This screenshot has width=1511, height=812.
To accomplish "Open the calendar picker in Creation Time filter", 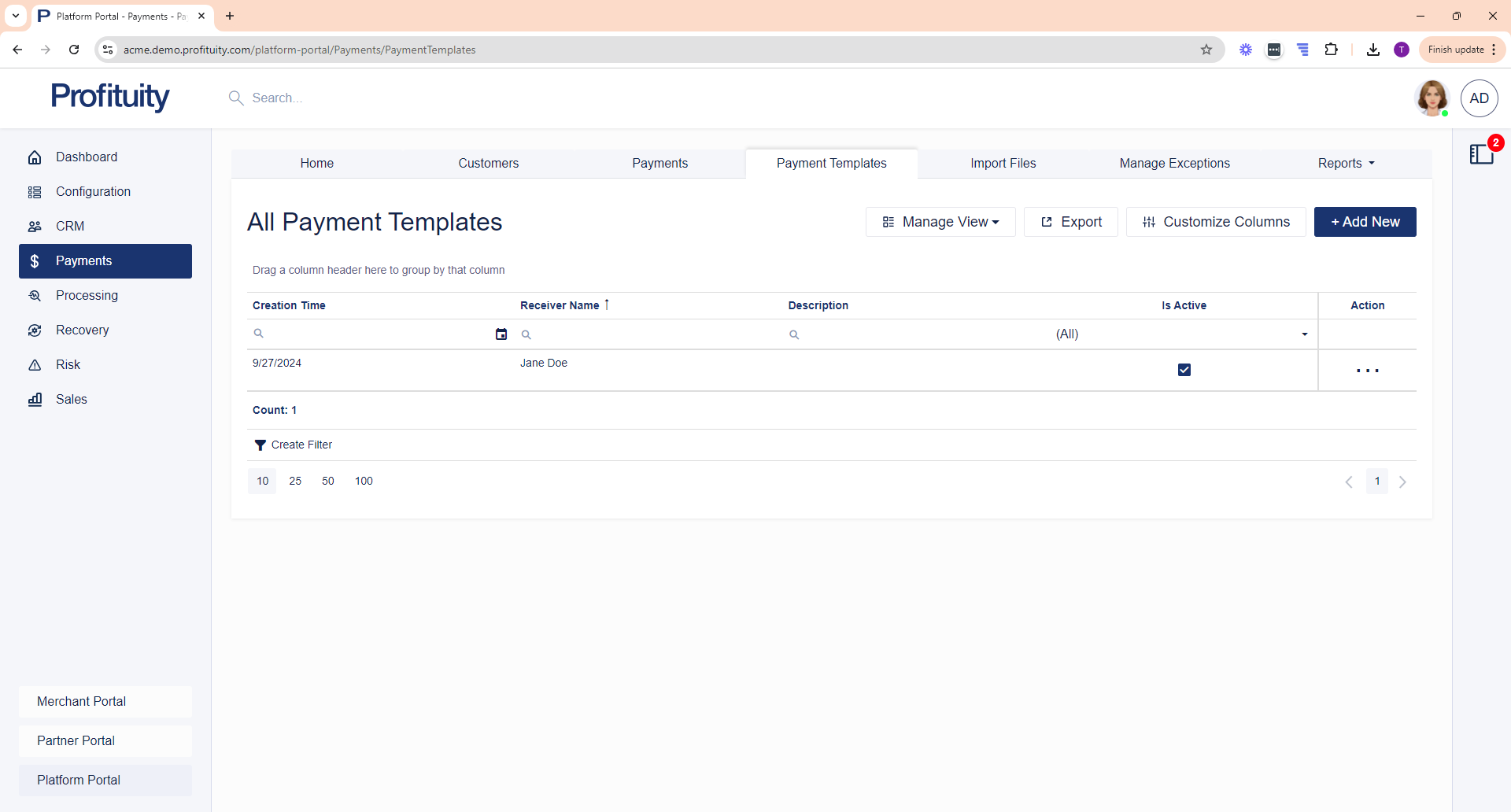I will 501,334.
